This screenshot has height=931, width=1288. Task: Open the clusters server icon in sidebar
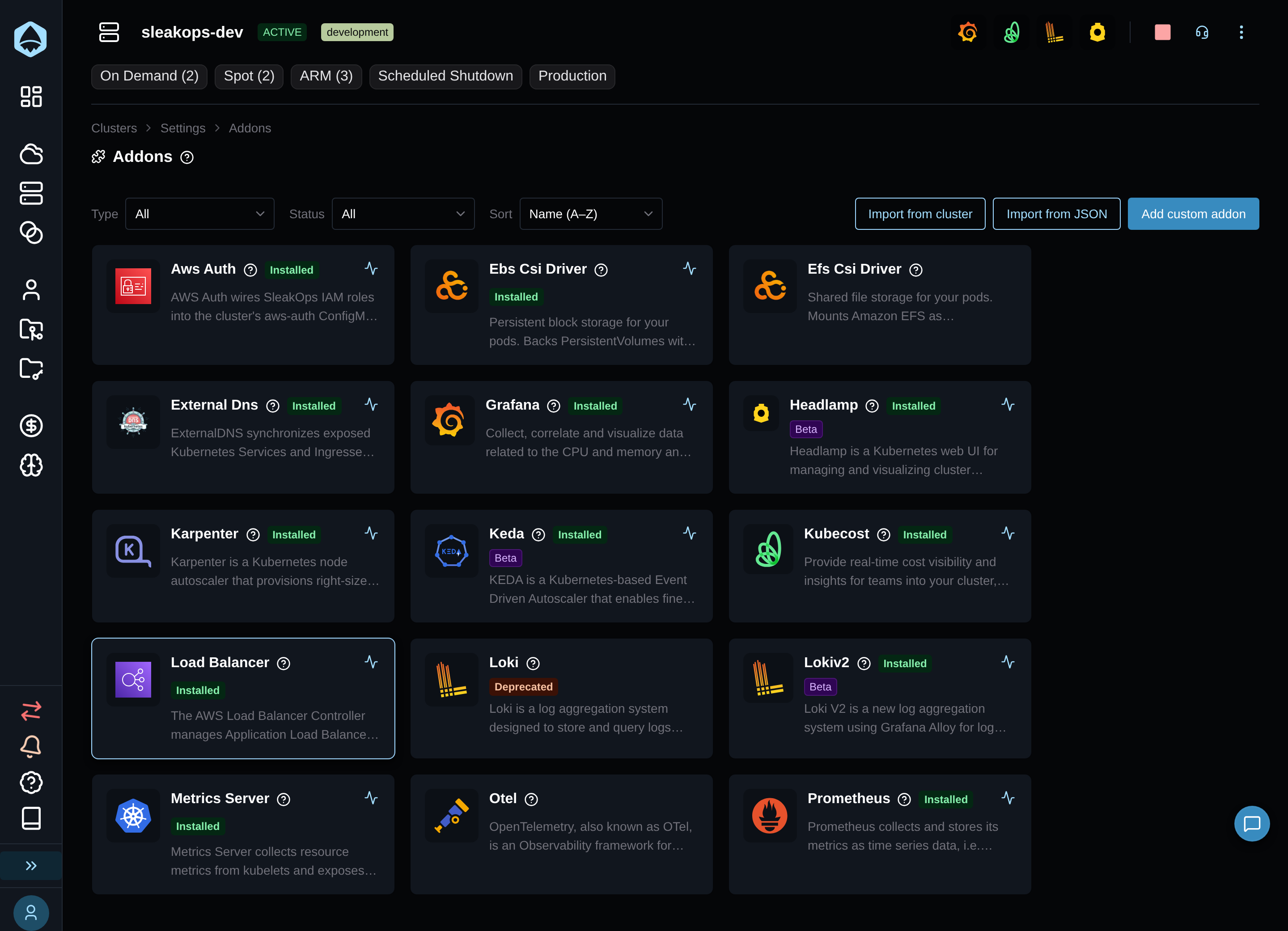coord(31,193)
